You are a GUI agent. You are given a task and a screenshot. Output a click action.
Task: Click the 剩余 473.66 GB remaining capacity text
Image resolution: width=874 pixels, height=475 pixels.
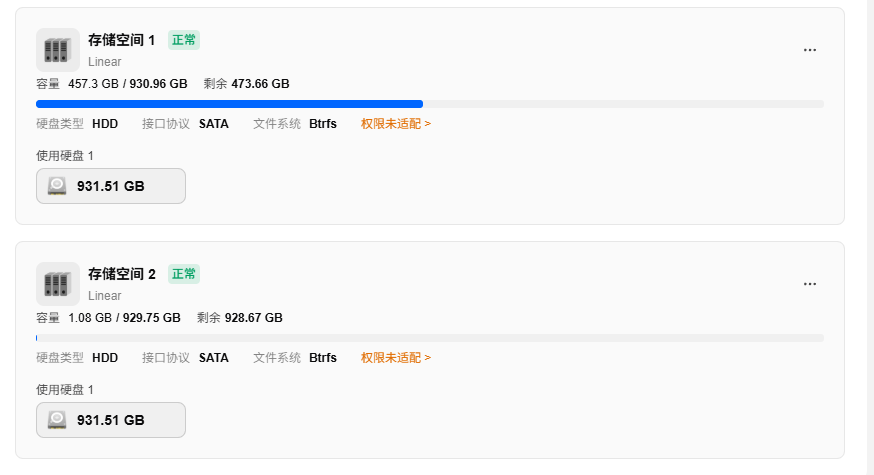246,84
